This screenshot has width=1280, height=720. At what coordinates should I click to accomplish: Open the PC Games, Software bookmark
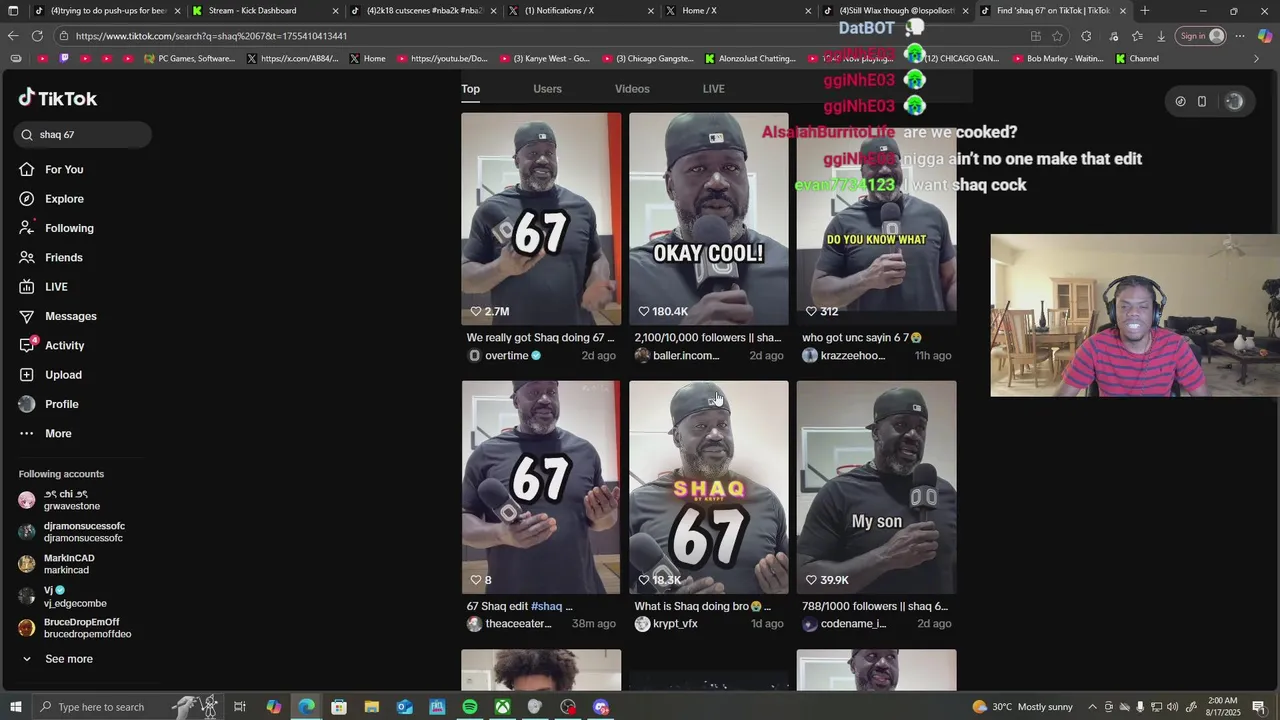tap(189, 59)
